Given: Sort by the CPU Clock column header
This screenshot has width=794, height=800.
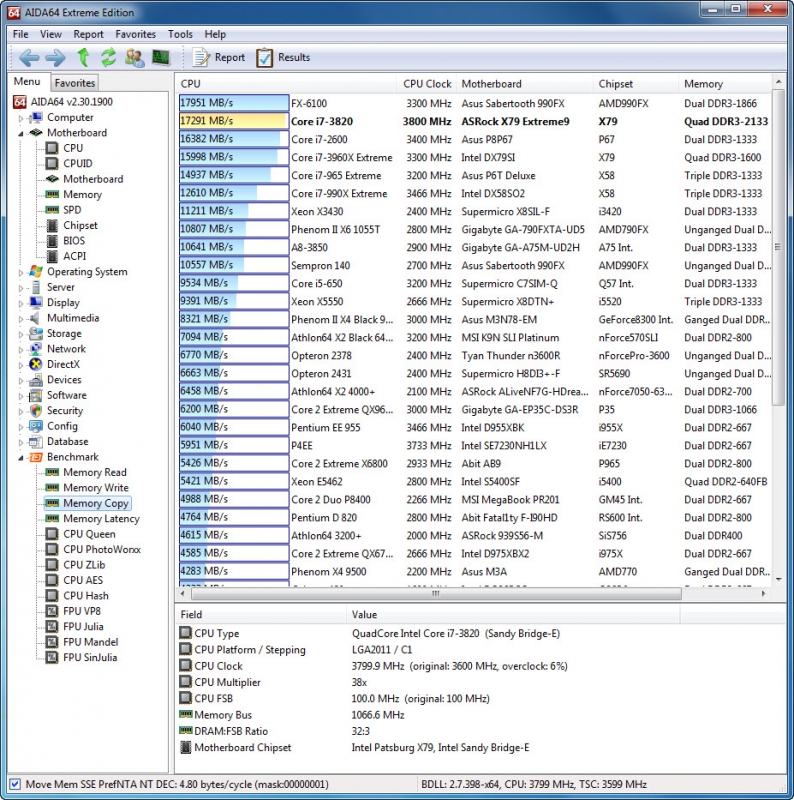Looking at the screenshot, I should coord(425,84).
